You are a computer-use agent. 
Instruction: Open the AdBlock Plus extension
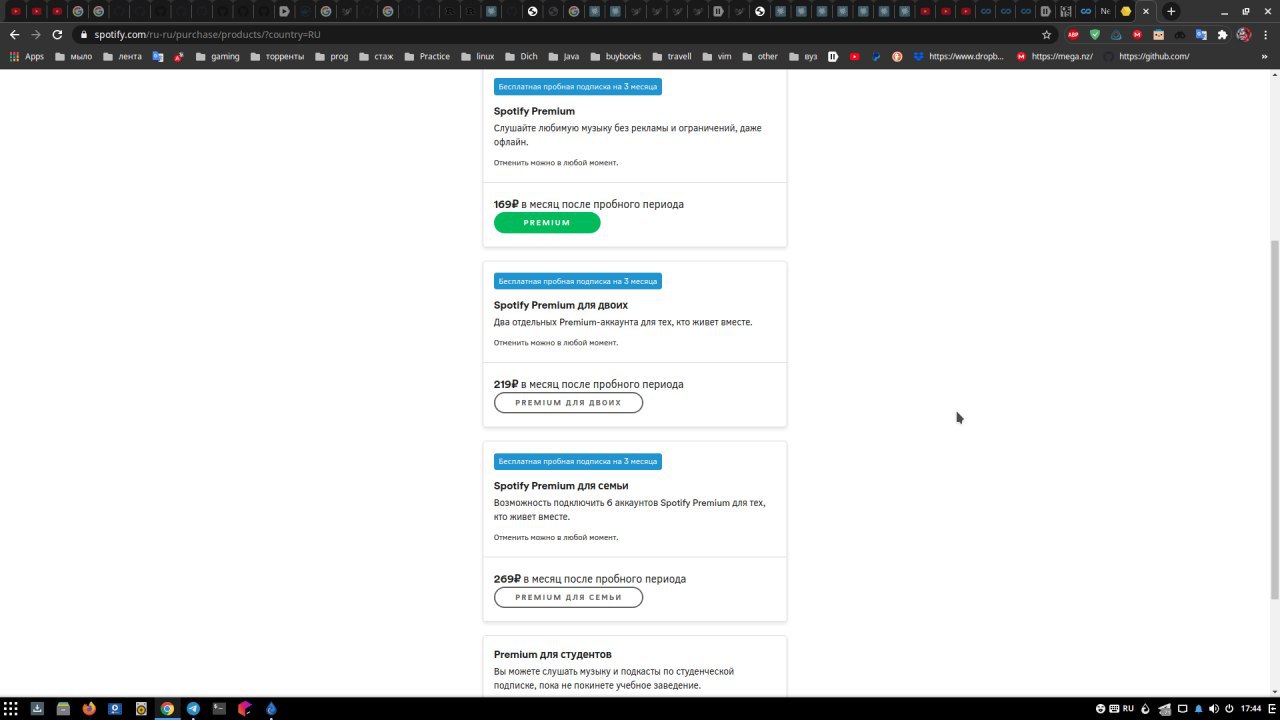1073,34
